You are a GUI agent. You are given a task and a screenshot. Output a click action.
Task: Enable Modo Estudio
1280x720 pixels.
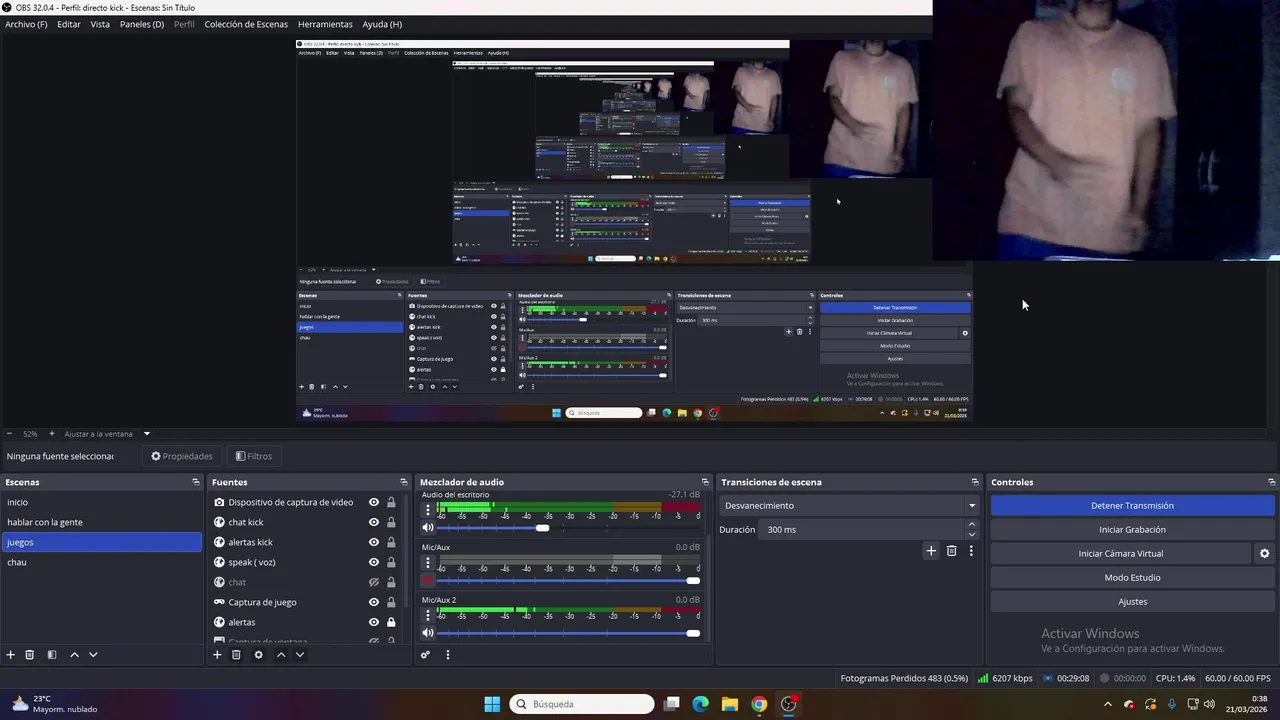[1132, 578]
